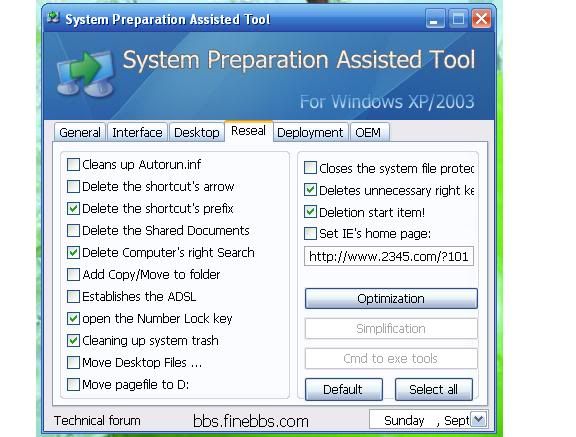Viewport: 576px width, 437px height.
Task: Click the title bar application icon
Action: click(x=53, y=18)
